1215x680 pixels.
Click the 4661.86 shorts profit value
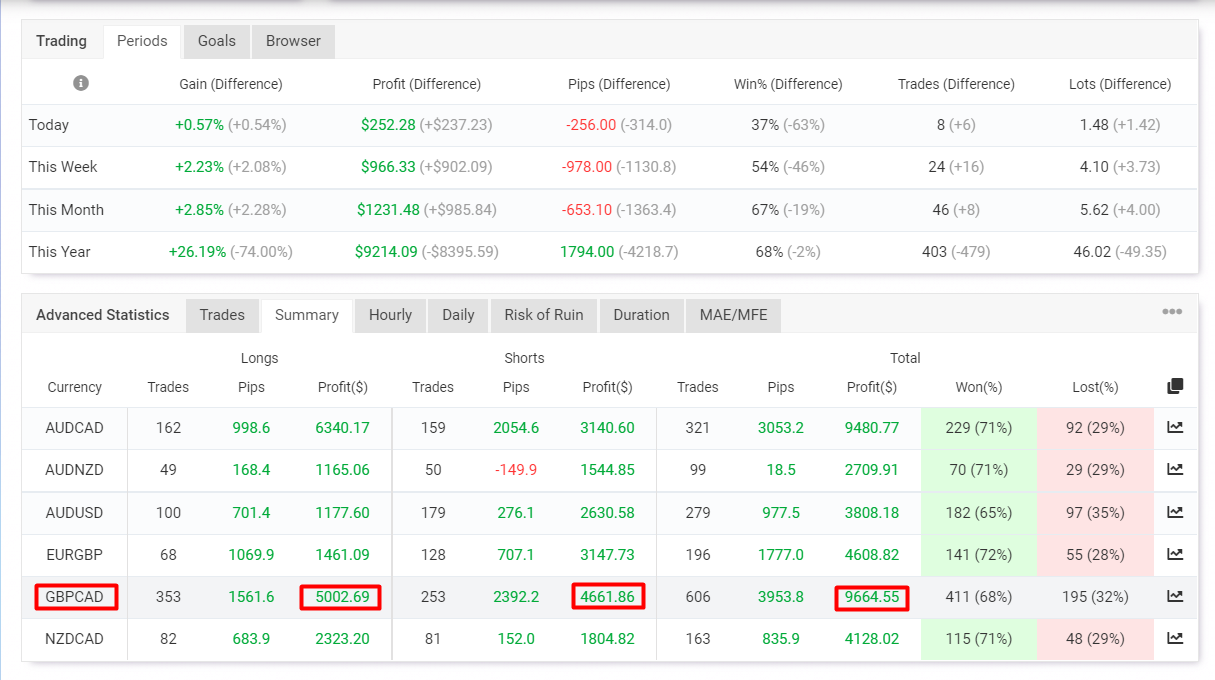point(608,597)
